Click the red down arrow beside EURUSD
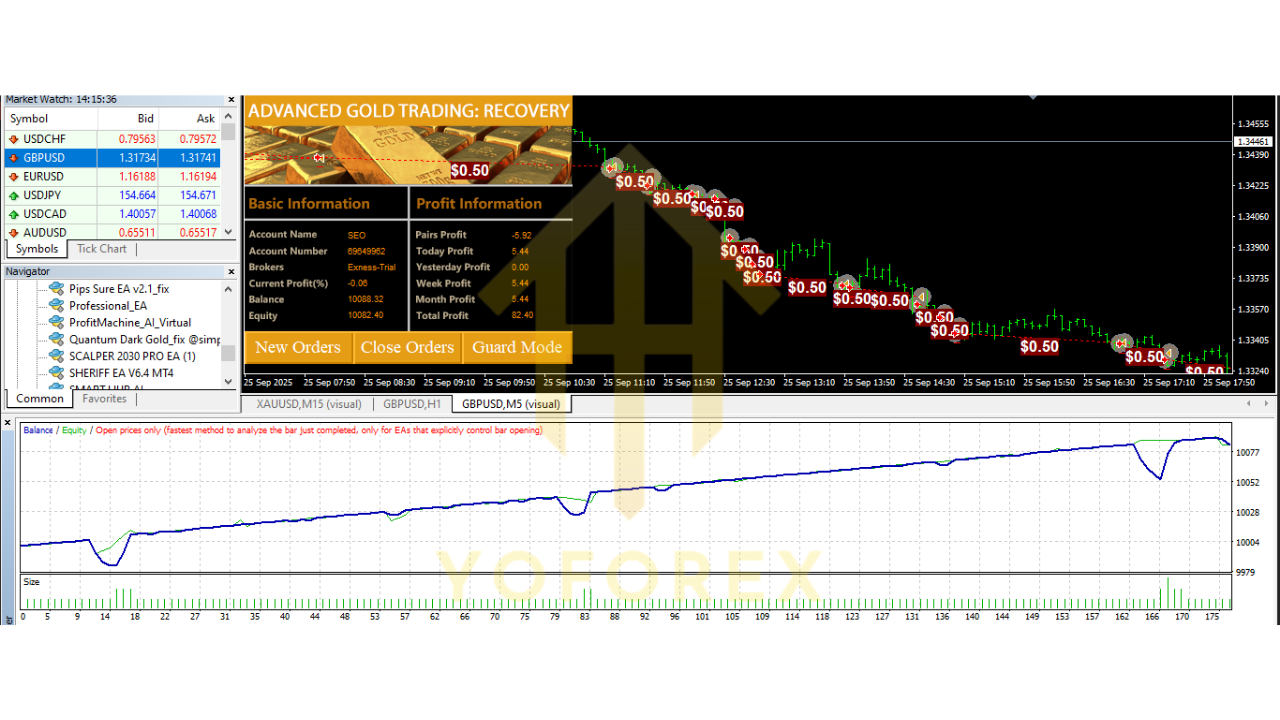The image size is (1280, 720). (12, 176)
